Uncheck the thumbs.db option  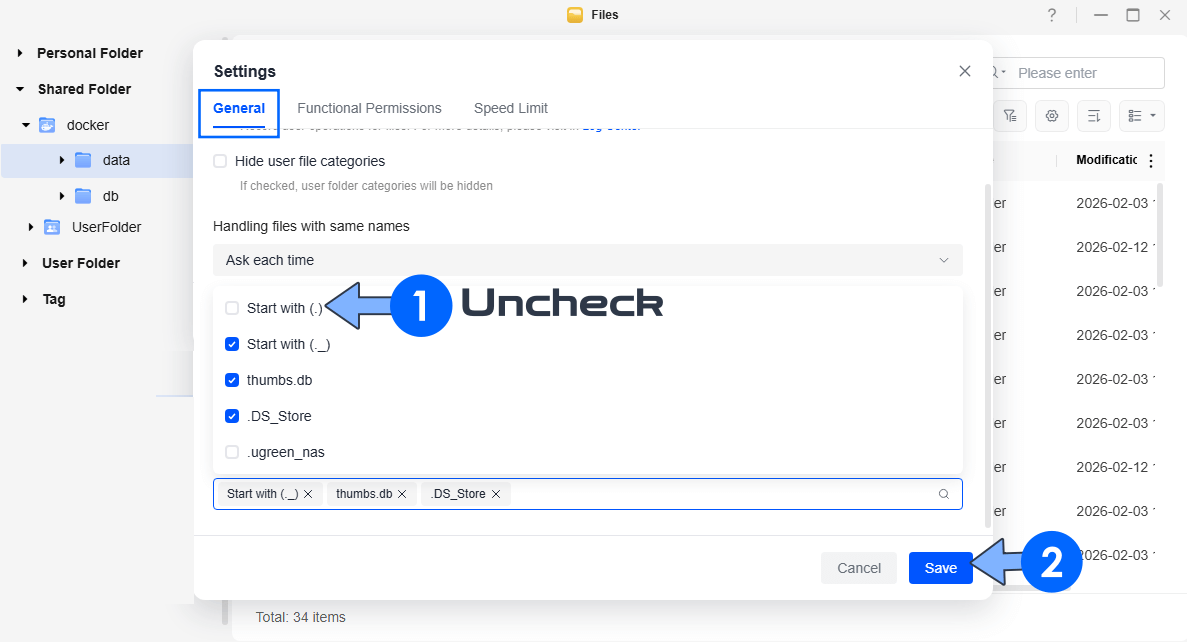coord(232,380)
